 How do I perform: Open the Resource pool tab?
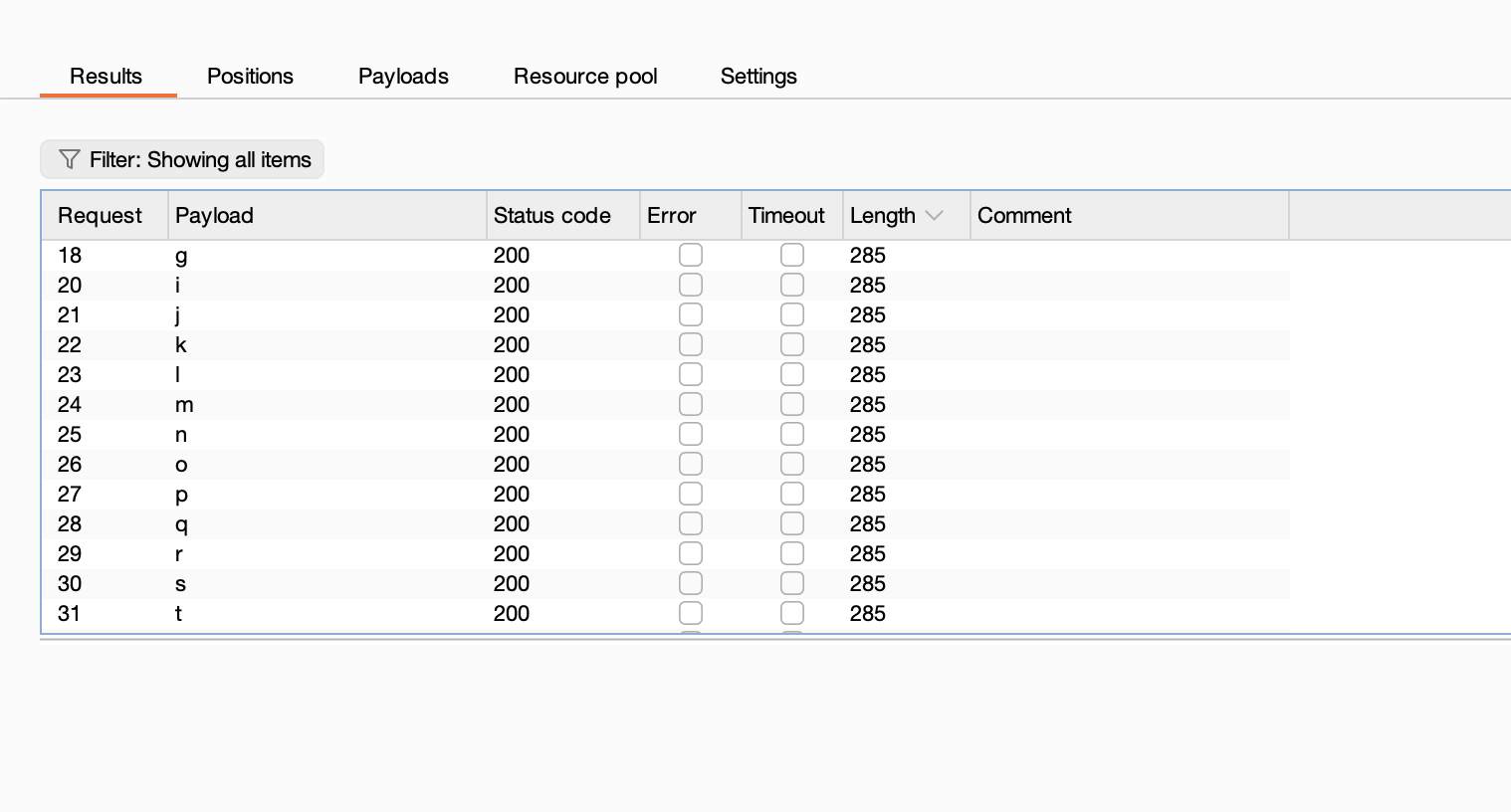585,77
